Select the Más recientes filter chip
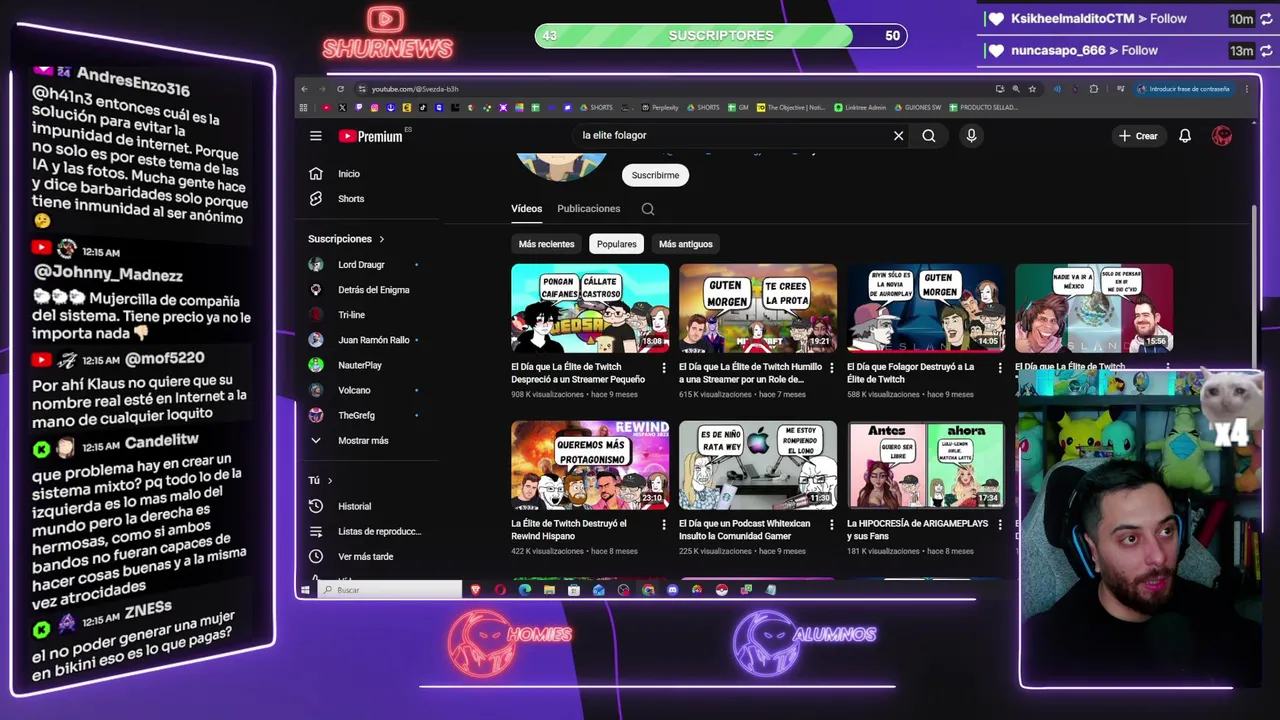The width and height of the screenshot is (1280, 720). 546,244
